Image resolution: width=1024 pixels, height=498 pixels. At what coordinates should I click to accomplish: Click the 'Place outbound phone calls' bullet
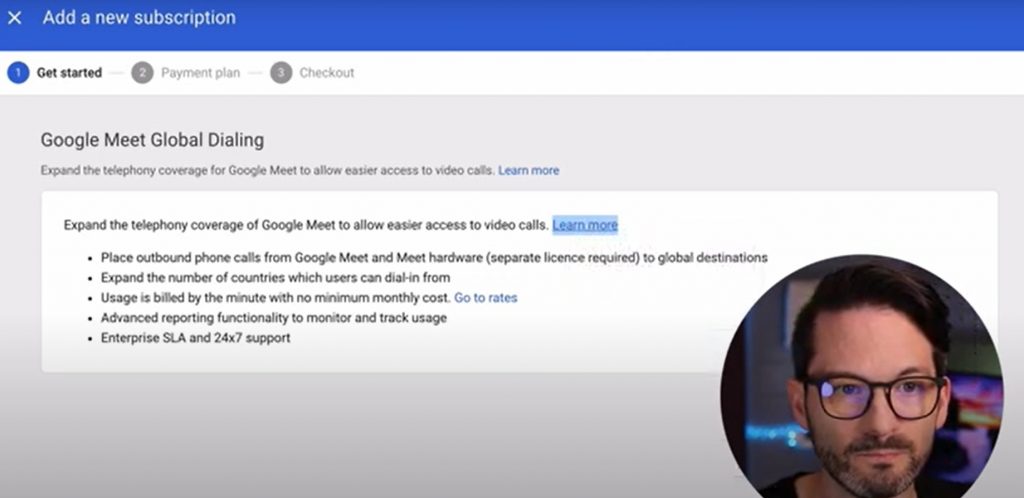point(434,258)
